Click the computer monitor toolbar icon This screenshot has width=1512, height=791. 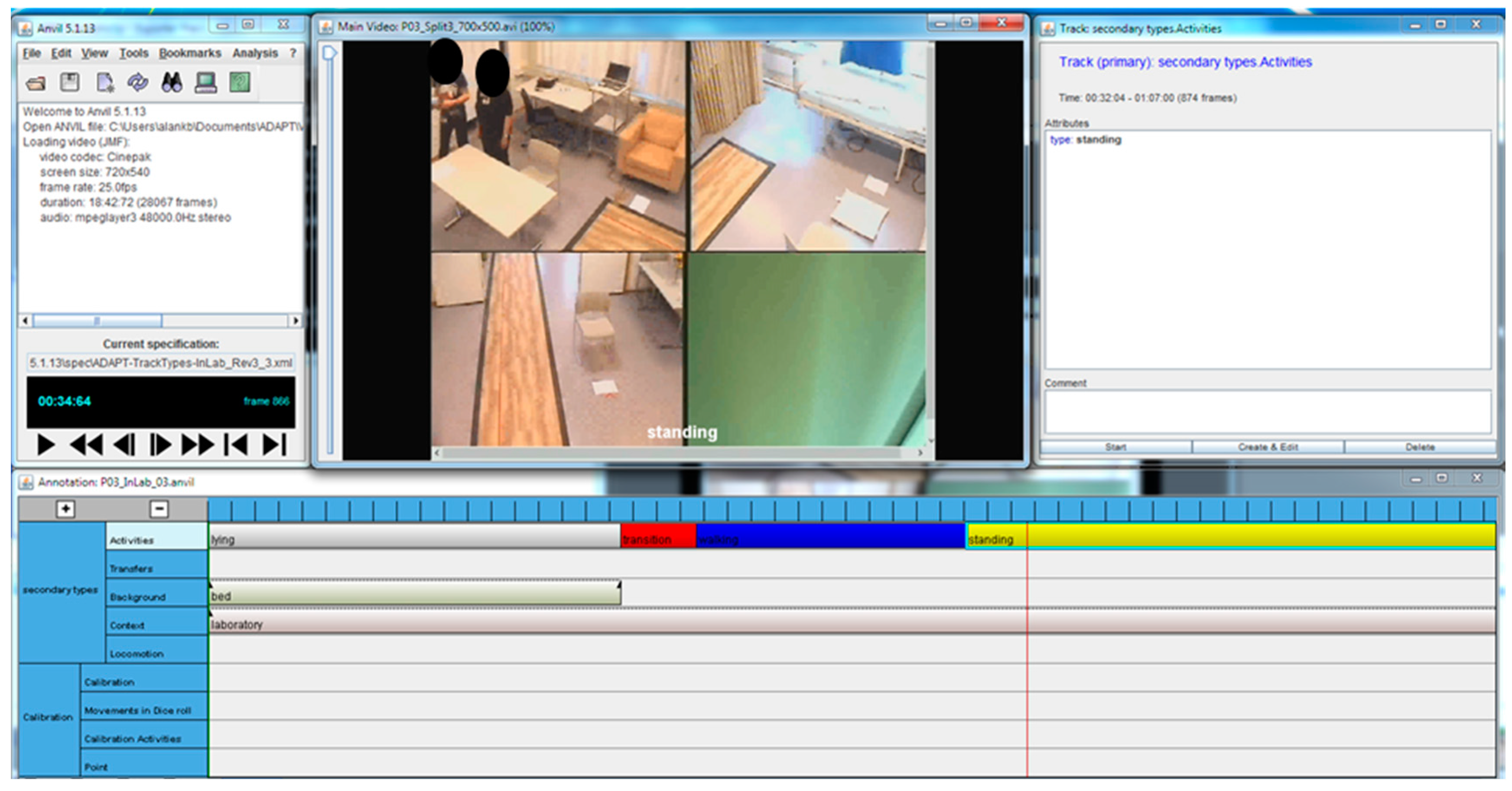pyautogui.click(x=205, y=82)
